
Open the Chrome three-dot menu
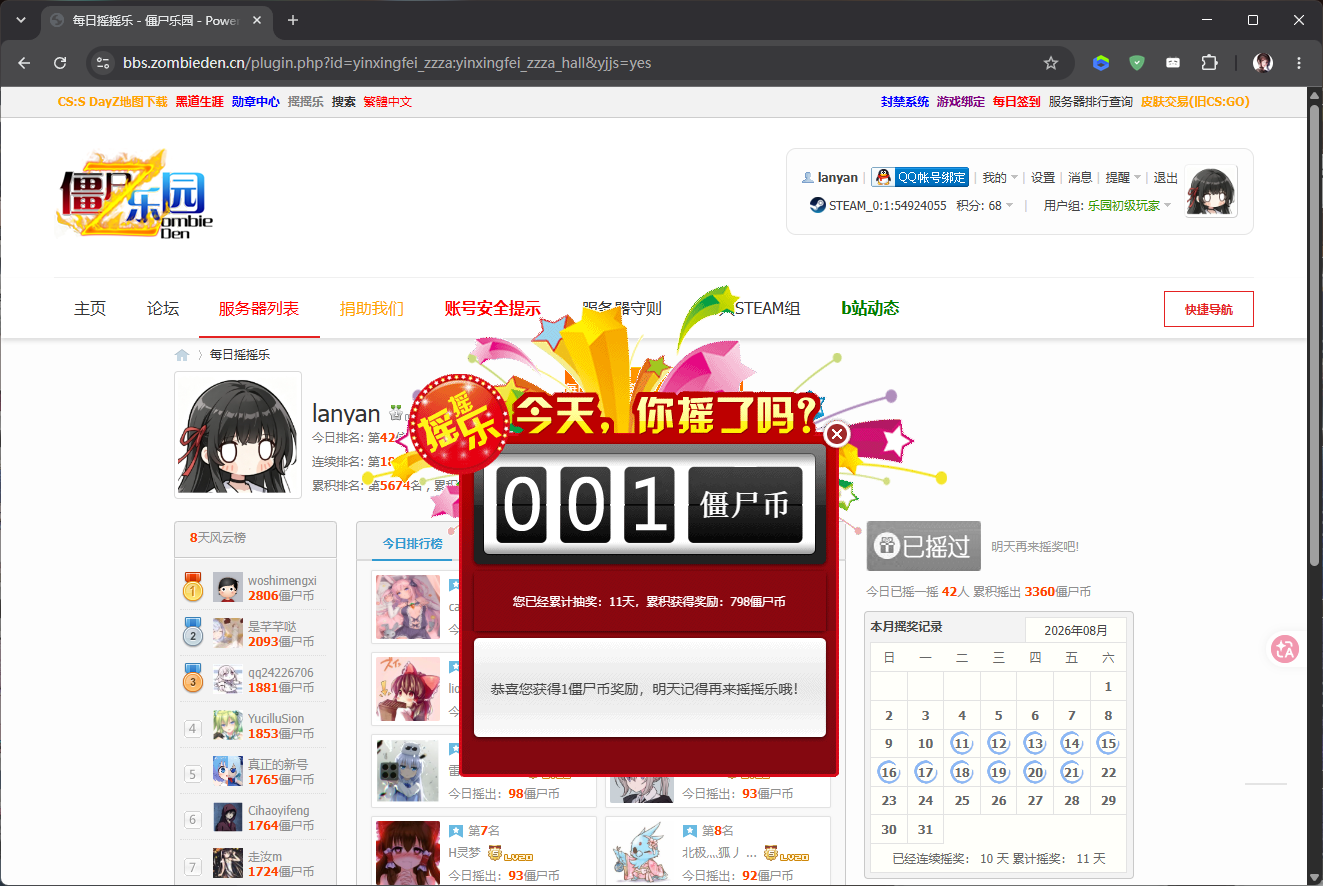pos(1299,63)
